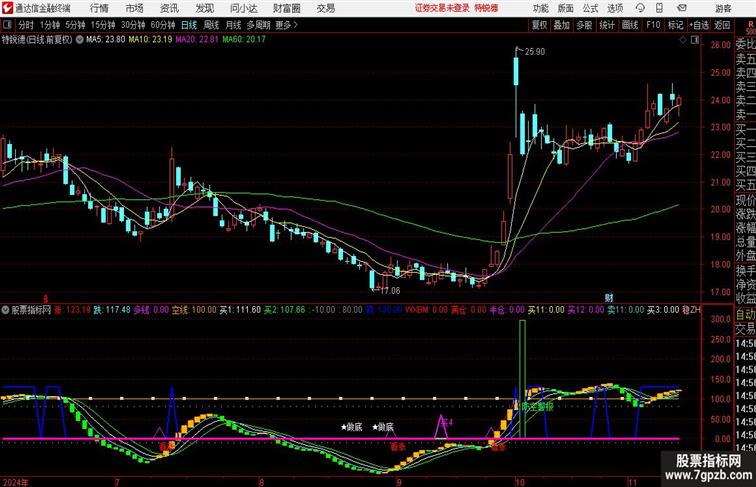Click the 买2: 107.66 indicator value
The image size is (756, 487).
[x=284, y=310]
